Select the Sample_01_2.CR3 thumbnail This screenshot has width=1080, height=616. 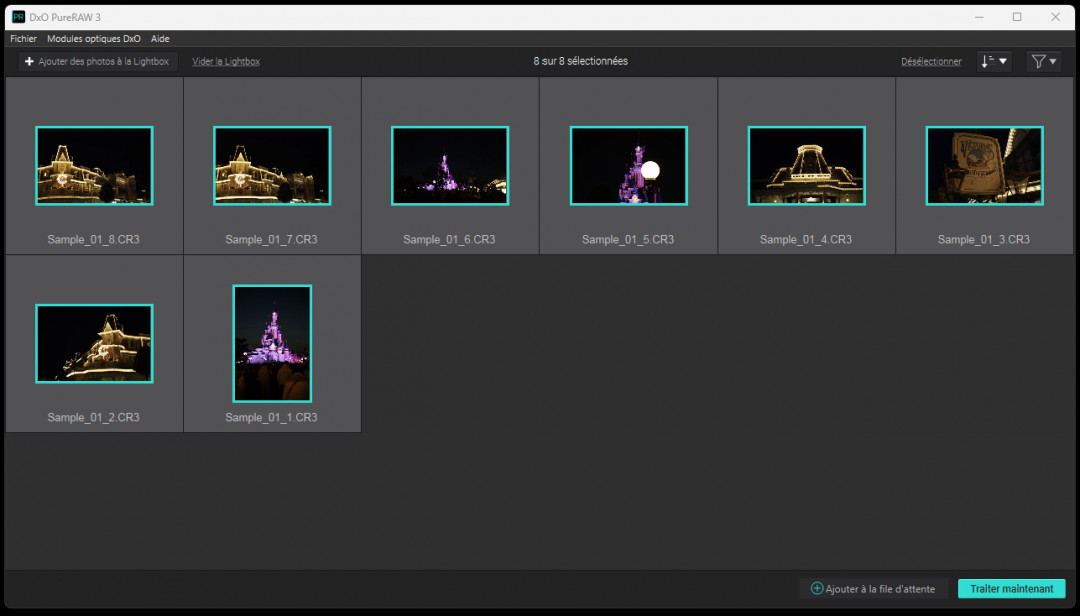click(x=94, y=343)
